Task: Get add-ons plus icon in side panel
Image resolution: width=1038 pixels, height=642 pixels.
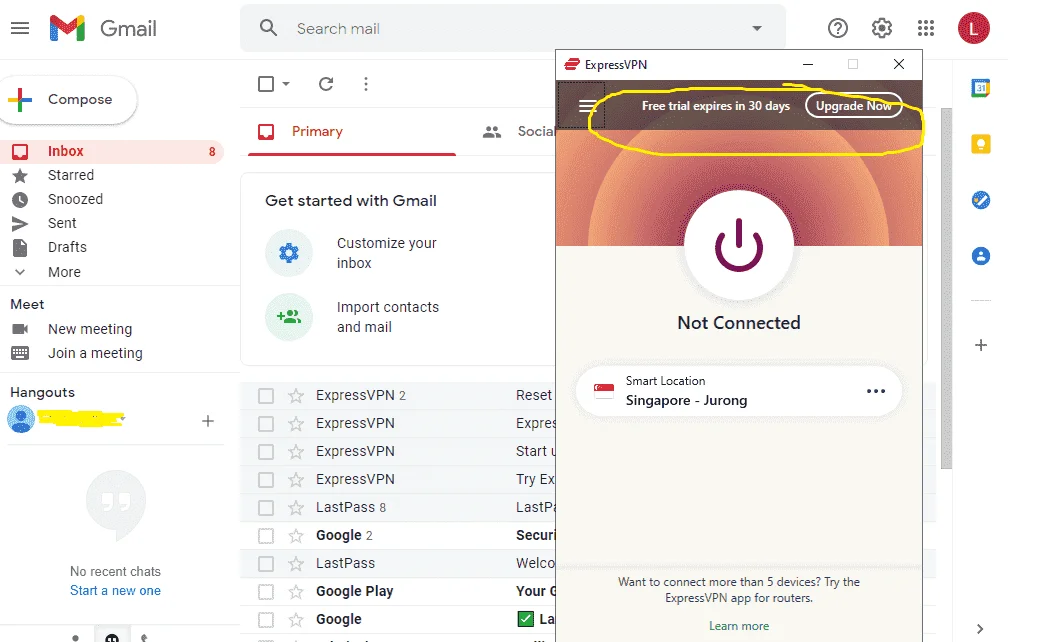Action: click(x=980, y=345)
